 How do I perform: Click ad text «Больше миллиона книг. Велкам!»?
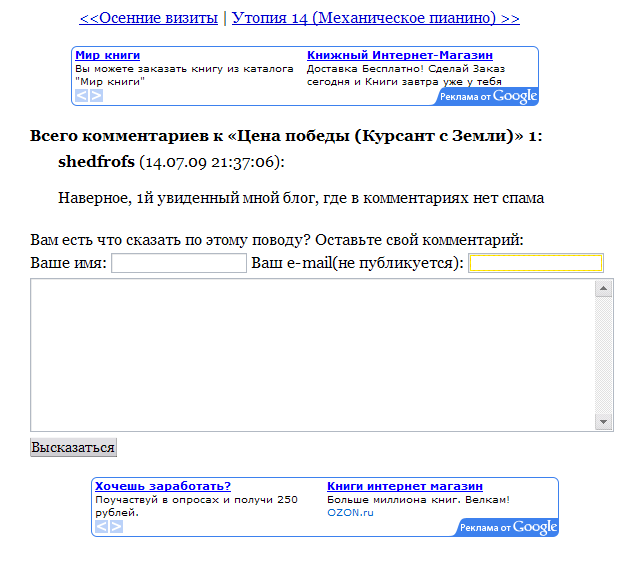pyautogui.click(x=418, y=500)
